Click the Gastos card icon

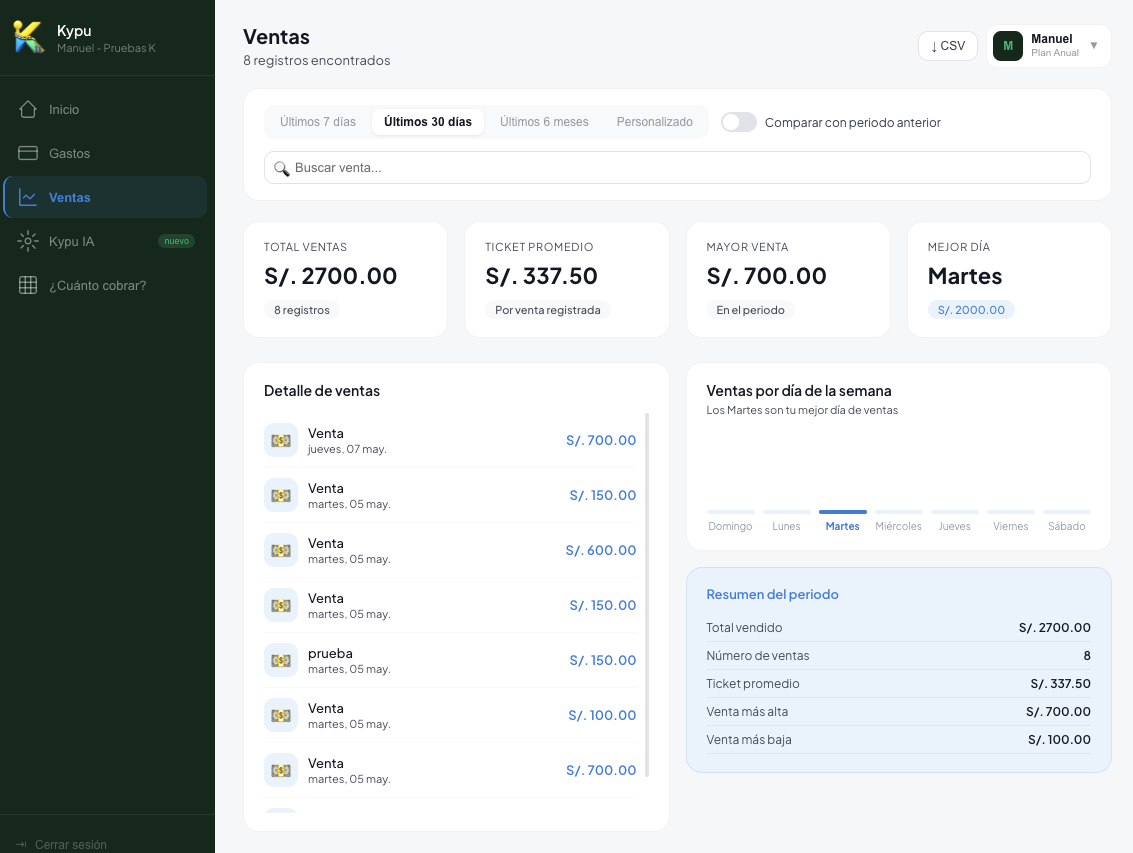point(27,153)
